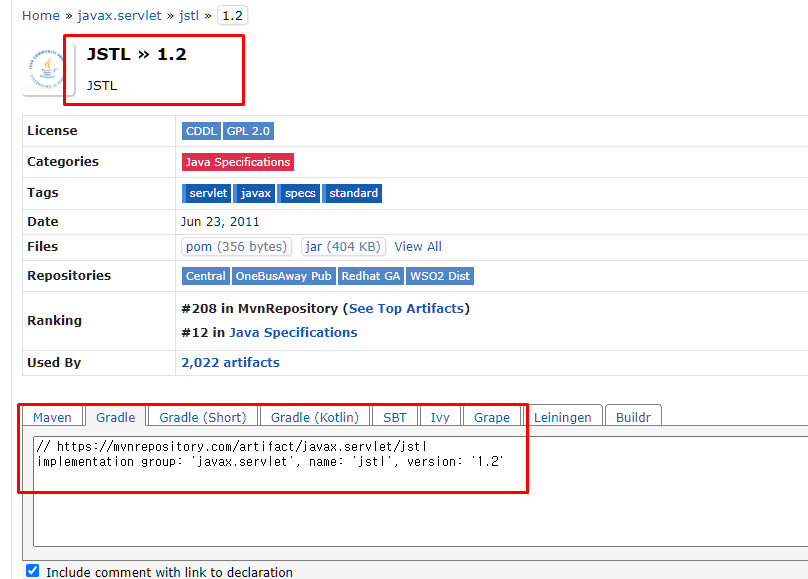Switch to the Maven tab

pyautogui.click(x=53, y=417)
